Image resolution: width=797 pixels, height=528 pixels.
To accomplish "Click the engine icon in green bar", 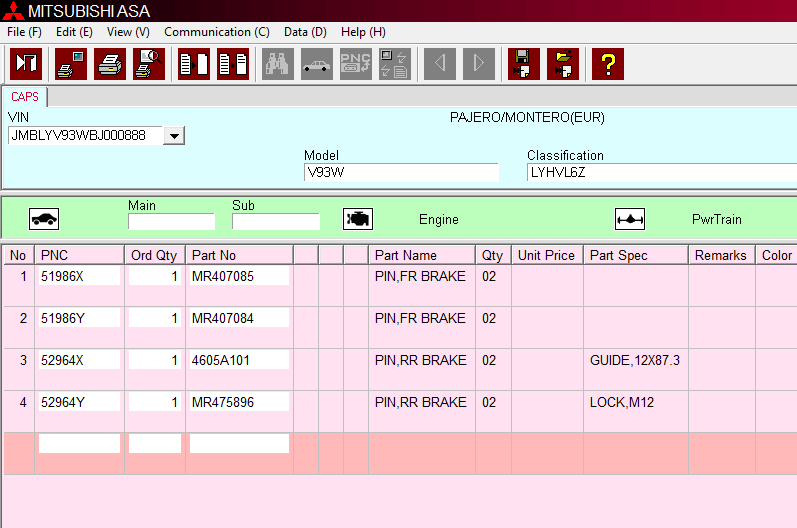I will (x=358, y=219).
